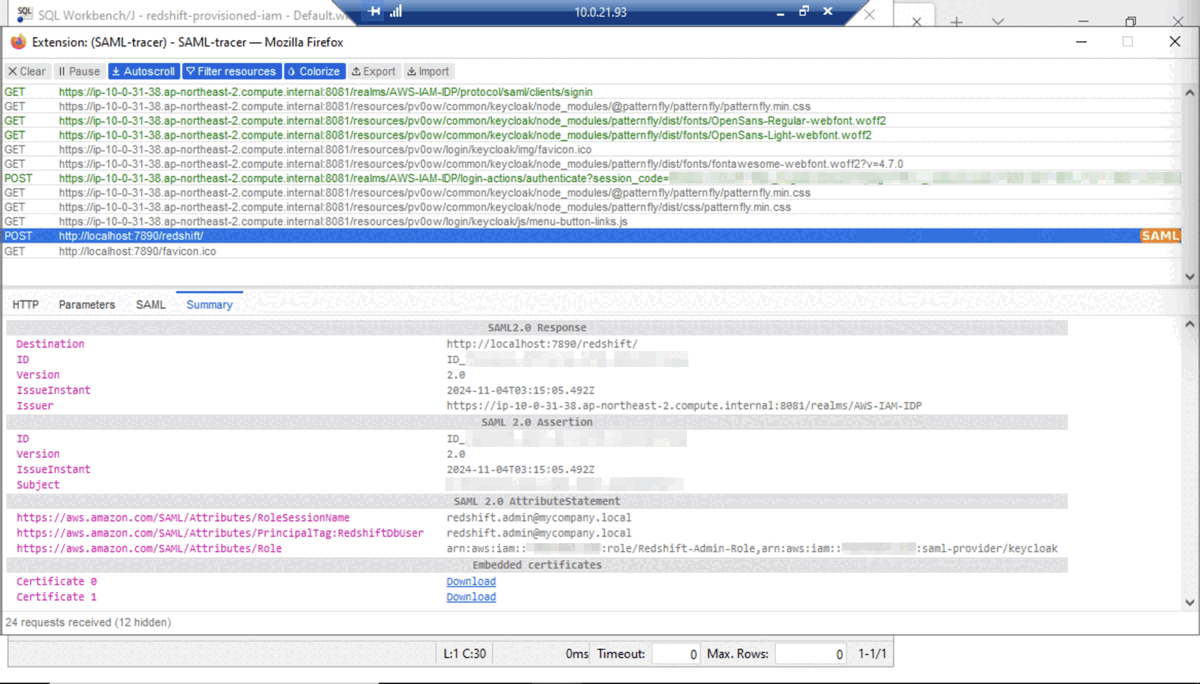1200x684 pixels.
Task: Select the GET protocol/saml/clients/signin request
Action: coord(592,91)
